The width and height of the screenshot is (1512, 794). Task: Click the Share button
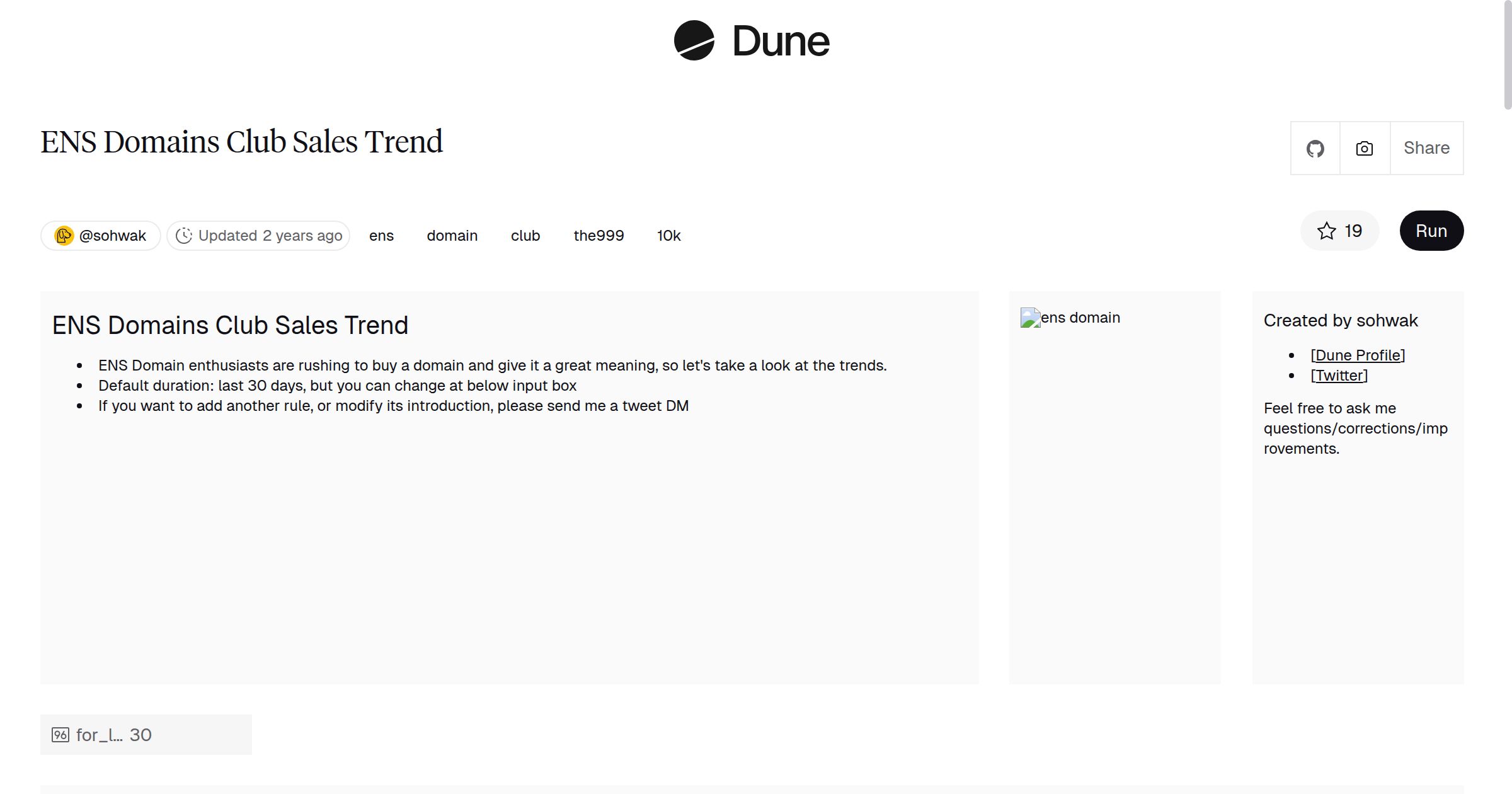coord(1426,148)
